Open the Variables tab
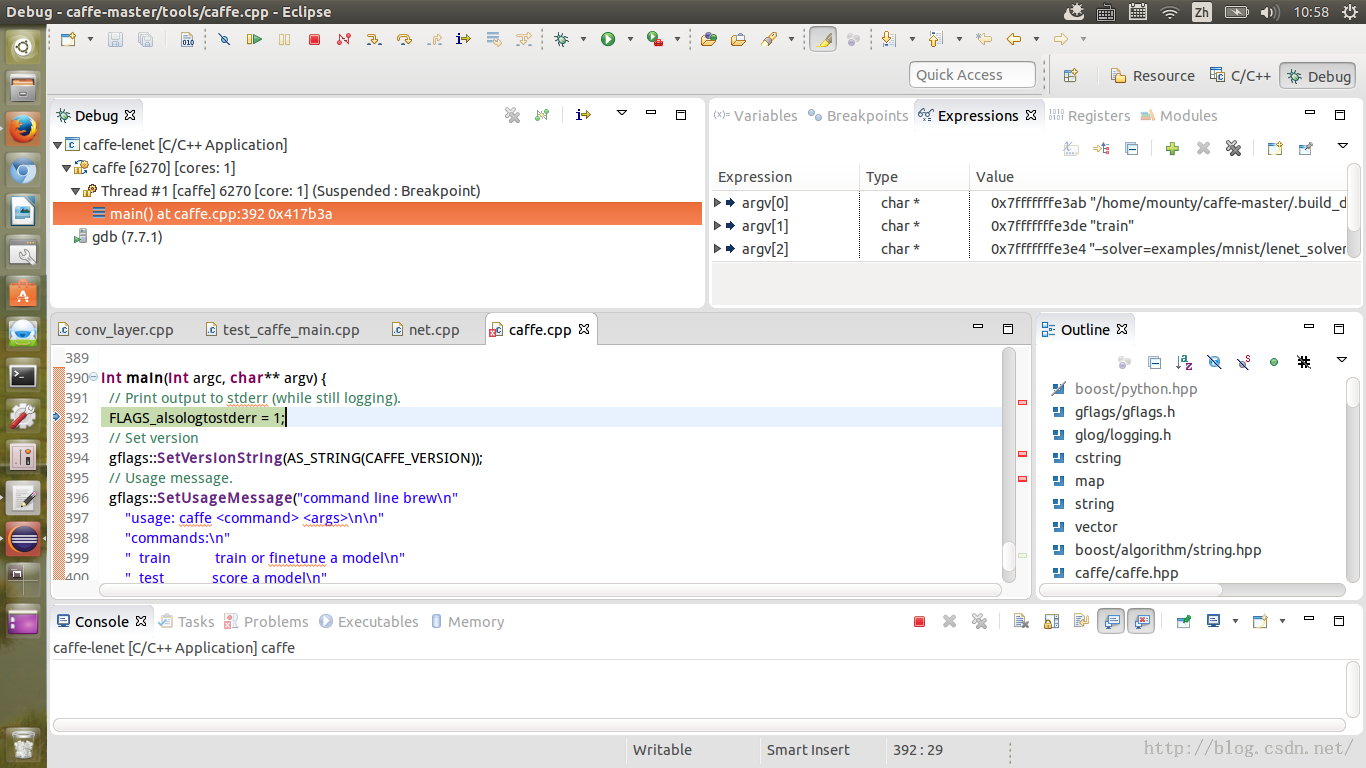This screenshot has width=1366, height=768. tap(755, 115)
